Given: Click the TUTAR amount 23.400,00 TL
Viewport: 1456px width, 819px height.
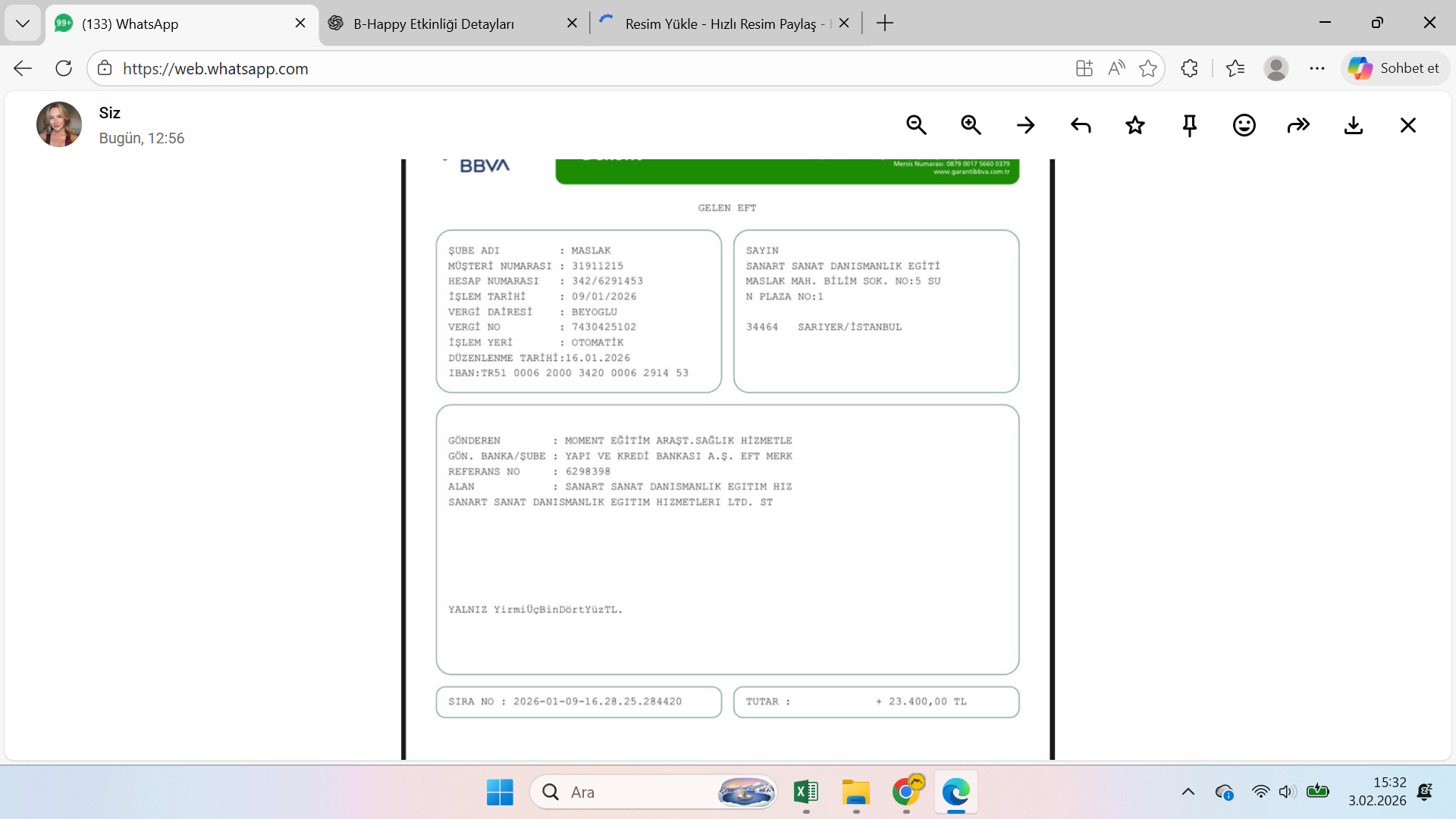Looking at the screenshot, I should point(921,701).
